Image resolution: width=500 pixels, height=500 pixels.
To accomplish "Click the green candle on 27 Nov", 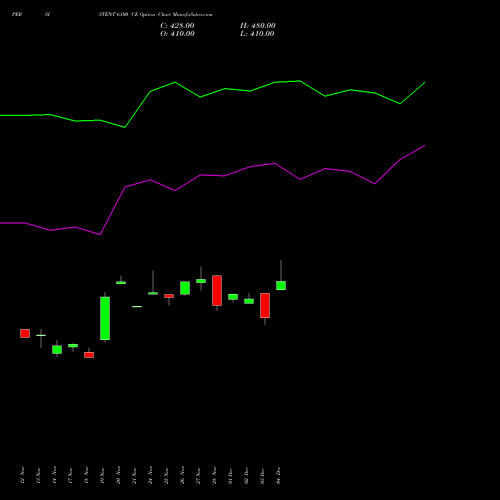I will (x=201, y=281).
